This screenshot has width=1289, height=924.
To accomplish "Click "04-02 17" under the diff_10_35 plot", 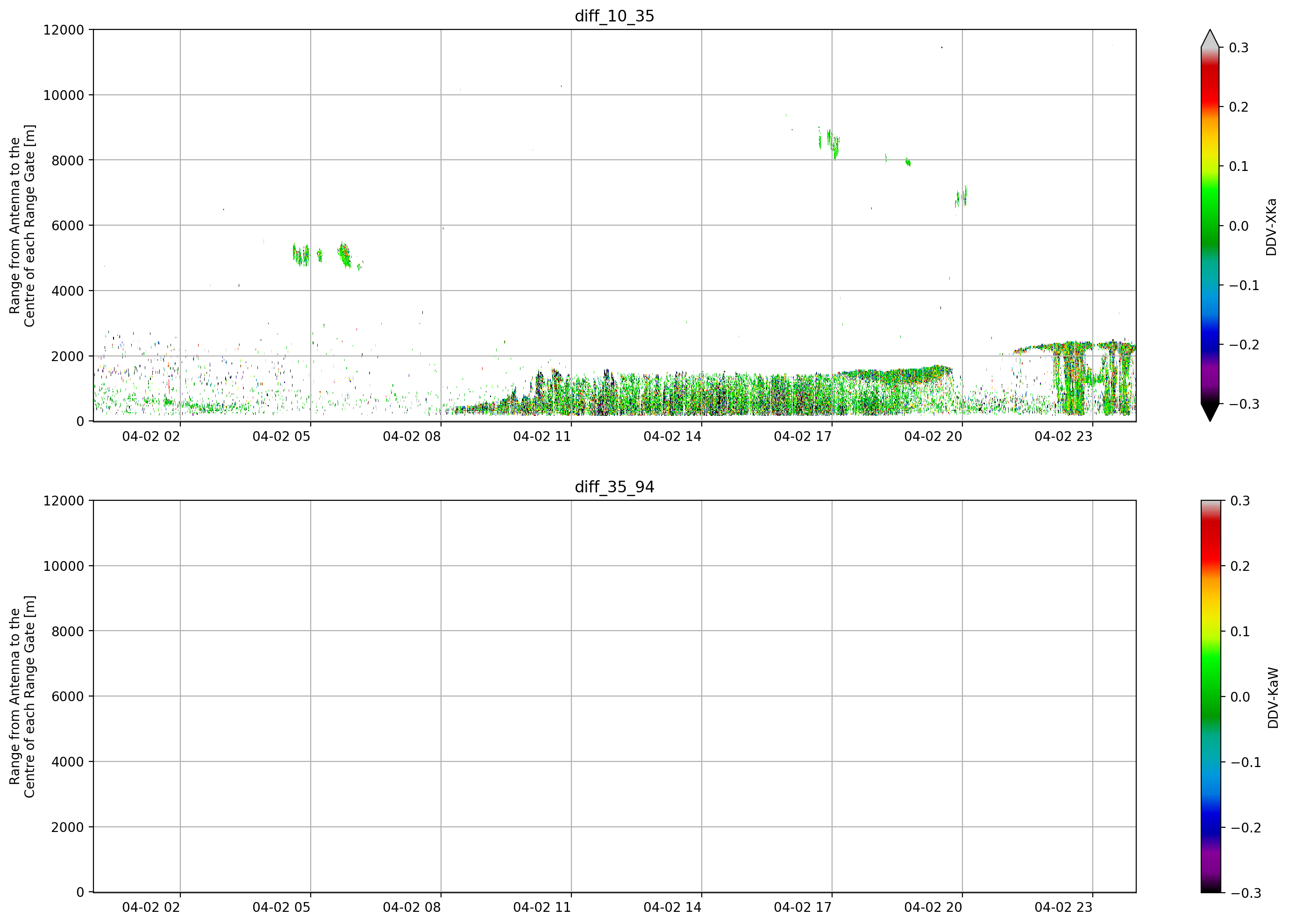I will point(803,436).
